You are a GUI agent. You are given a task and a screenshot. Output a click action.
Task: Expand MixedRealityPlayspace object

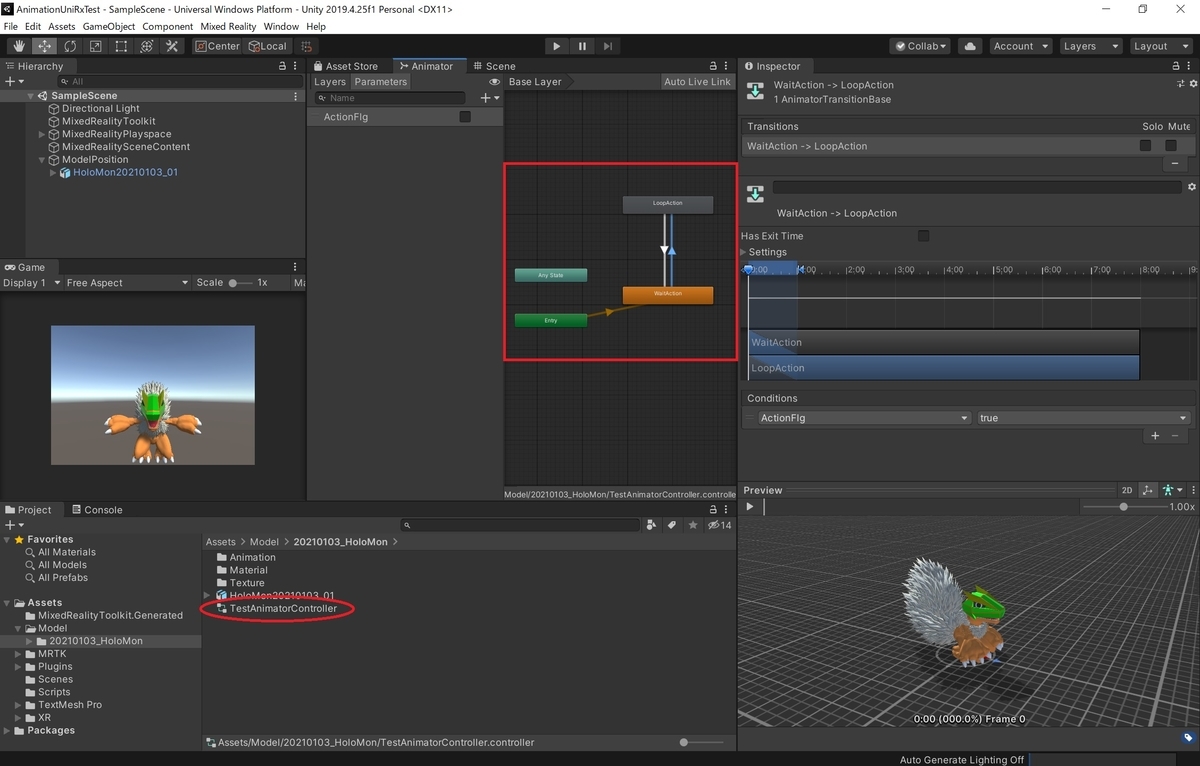coord(41,134)
